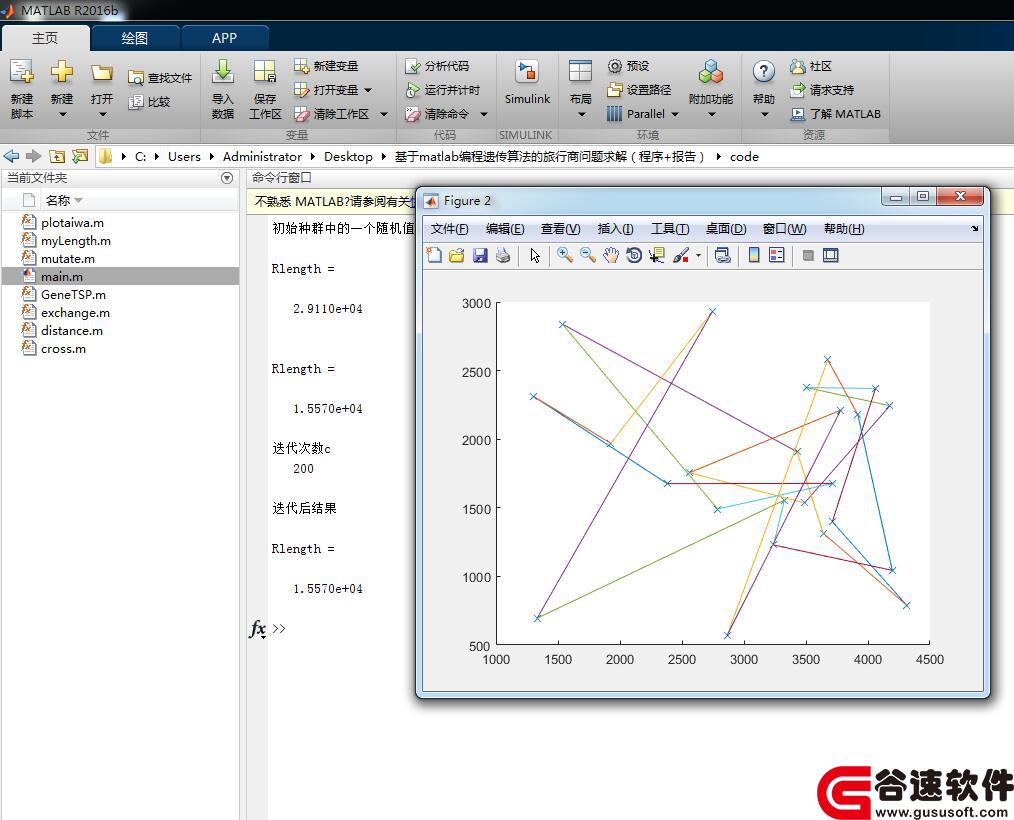Screen dimensions: 1014x820
Task: Click the Compare (比较) file tool
Action: point(149,102)
